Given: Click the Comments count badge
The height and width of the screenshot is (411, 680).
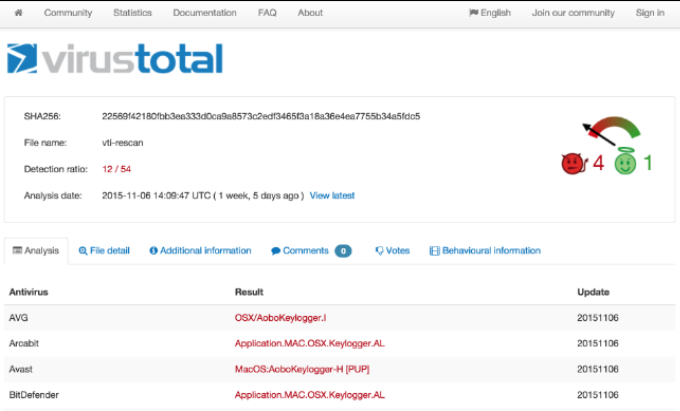Looking at the screenshot, I should 343,251.
